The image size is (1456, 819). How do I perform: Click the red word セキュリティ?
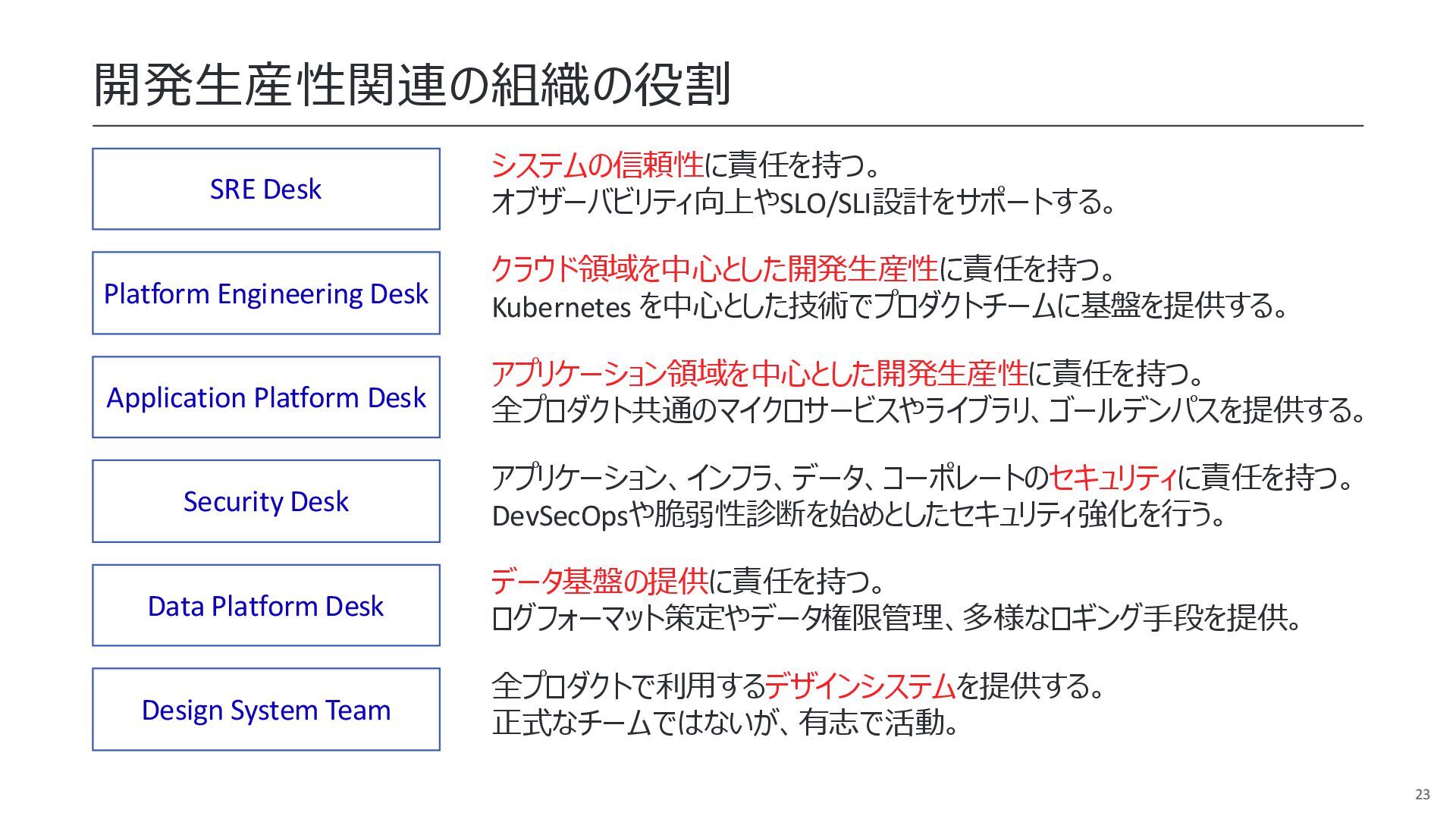pyautogui.click(x=1113, y=477)
